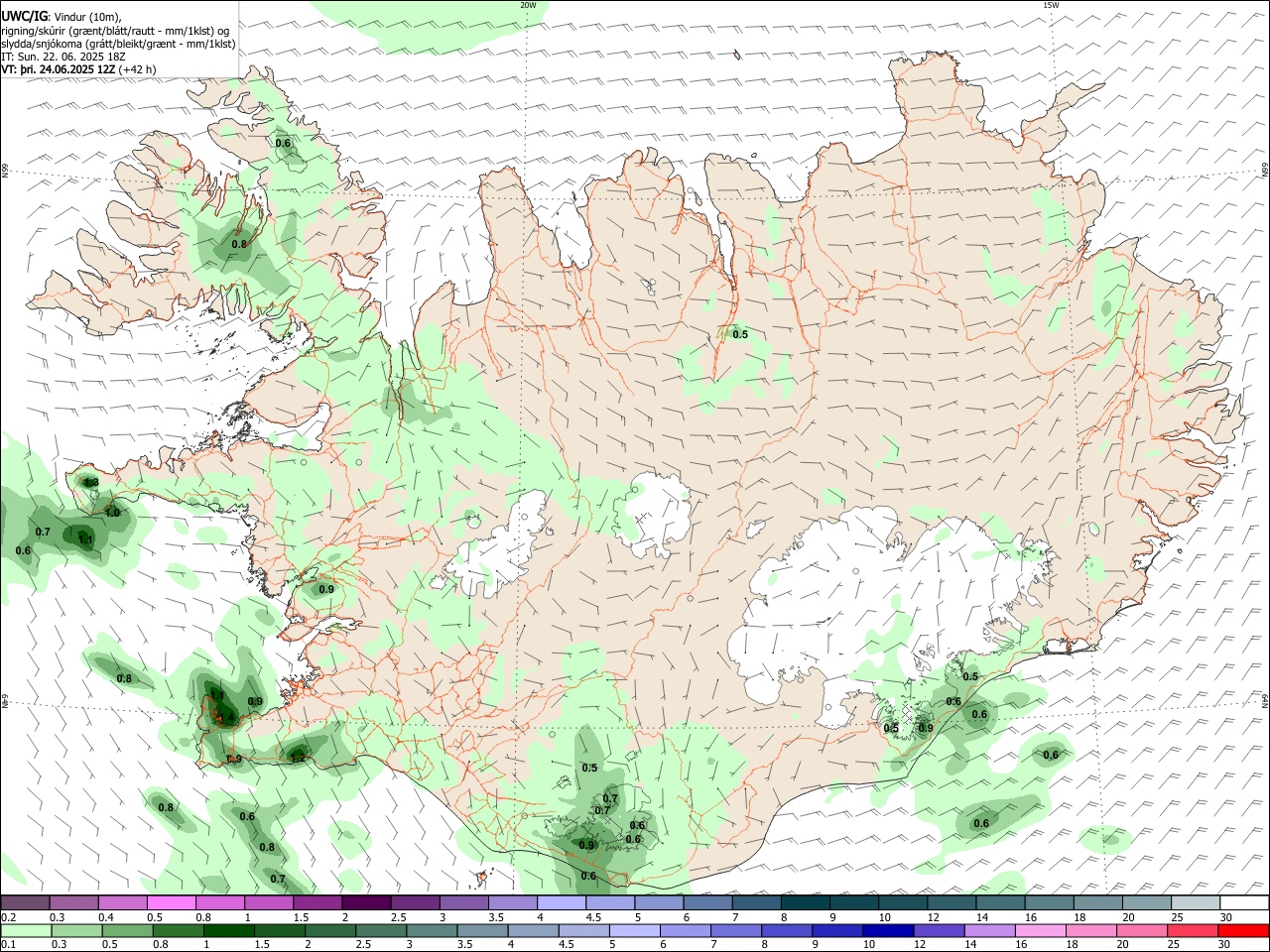1270x952 pixels.
Task: Click the '0.1' label in the bottom legend row
Action: [x=8, y=945]
